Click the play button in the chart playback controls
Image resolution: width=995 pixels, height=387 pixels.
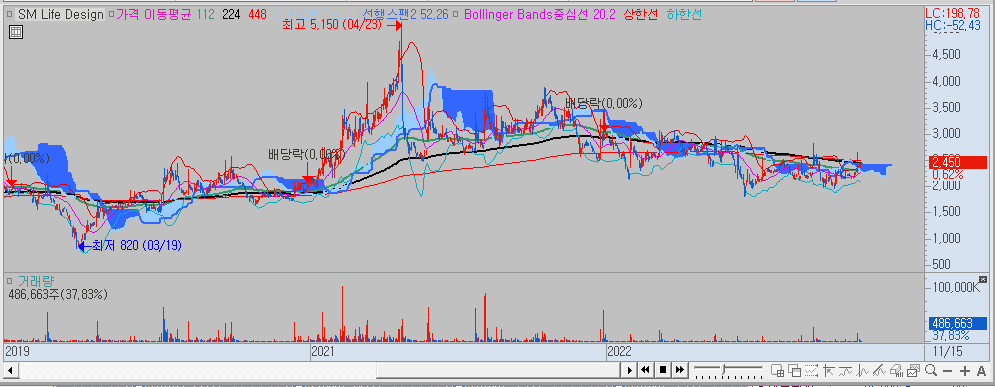point(629,370)
